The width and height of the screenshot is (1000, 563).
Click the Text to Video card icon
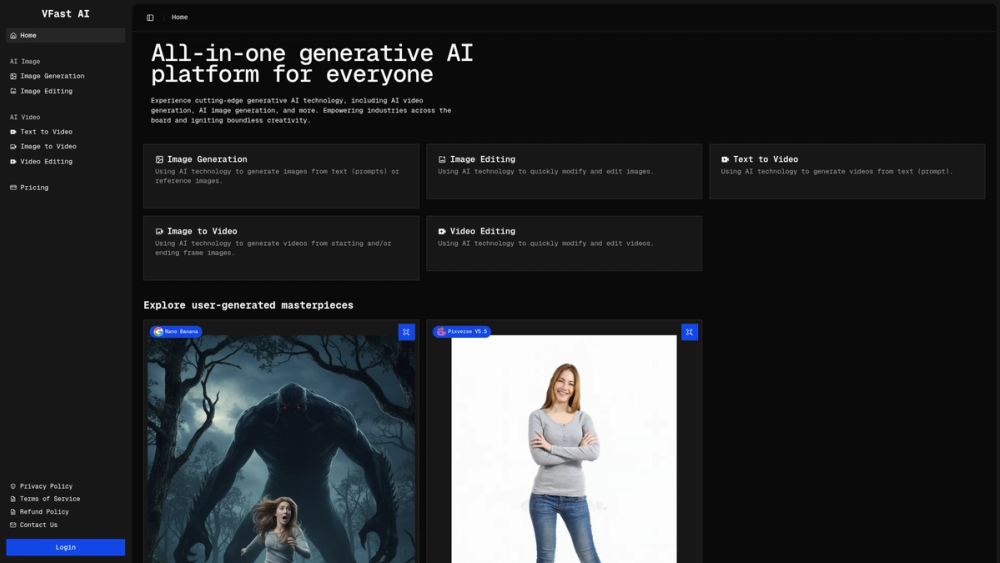point(725,159)
